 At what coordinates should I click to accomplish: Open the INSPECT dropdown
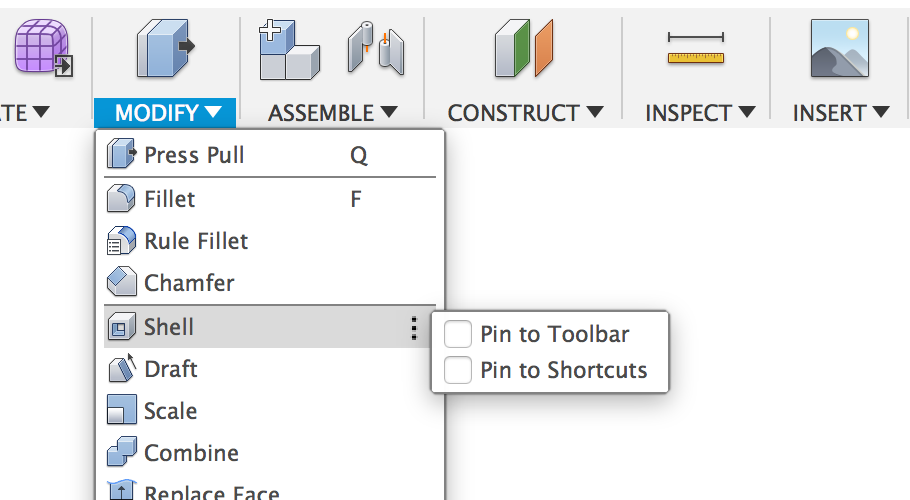(x=699, y=113)
